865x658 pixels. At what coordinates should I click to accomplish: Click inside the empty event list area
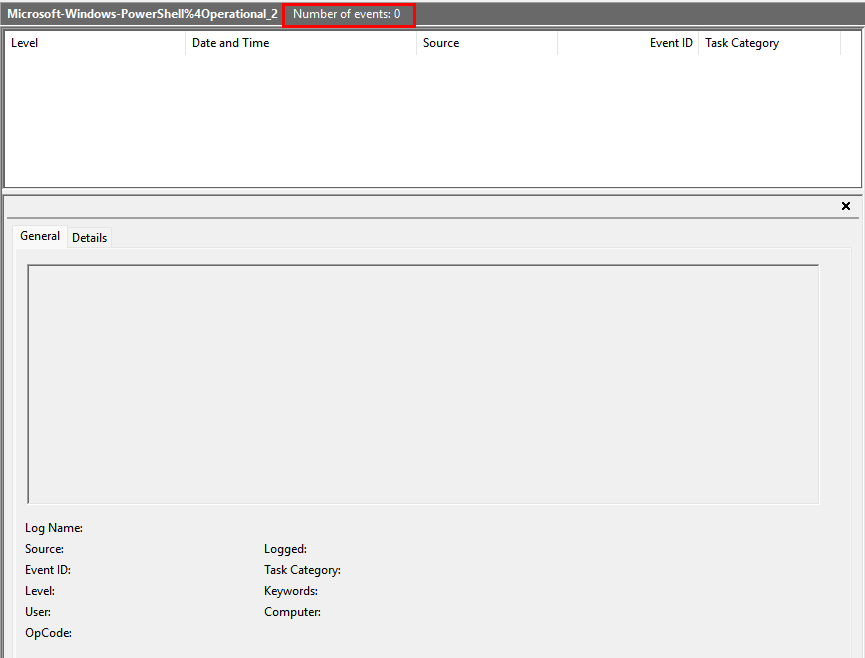click(x=430, y=120)
